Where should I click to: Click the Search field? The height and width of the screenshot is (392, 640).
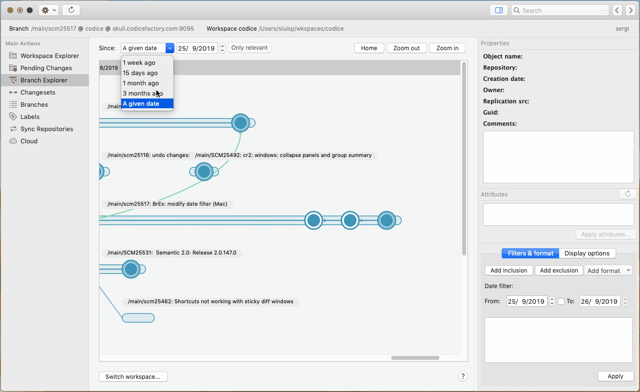tap(560, 10)
